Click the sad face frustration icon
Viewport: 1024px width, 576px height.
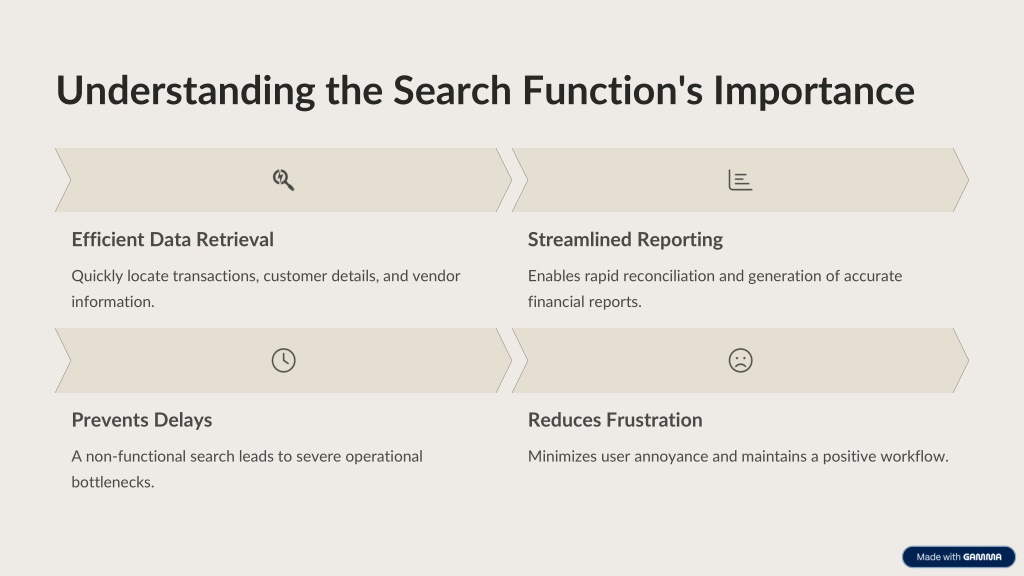[740, 360]
